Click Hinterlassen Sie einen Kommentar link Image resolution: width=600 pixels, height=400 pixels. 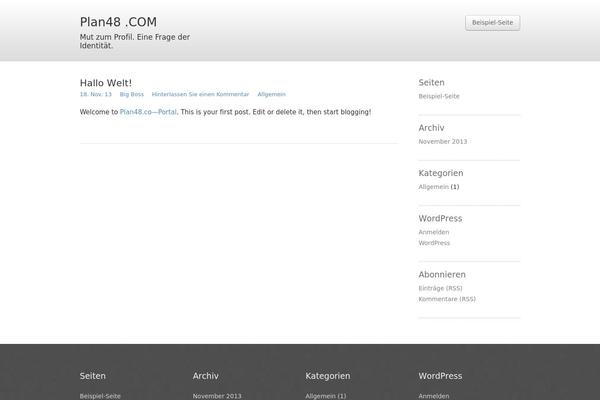click(x=201, y=94)
